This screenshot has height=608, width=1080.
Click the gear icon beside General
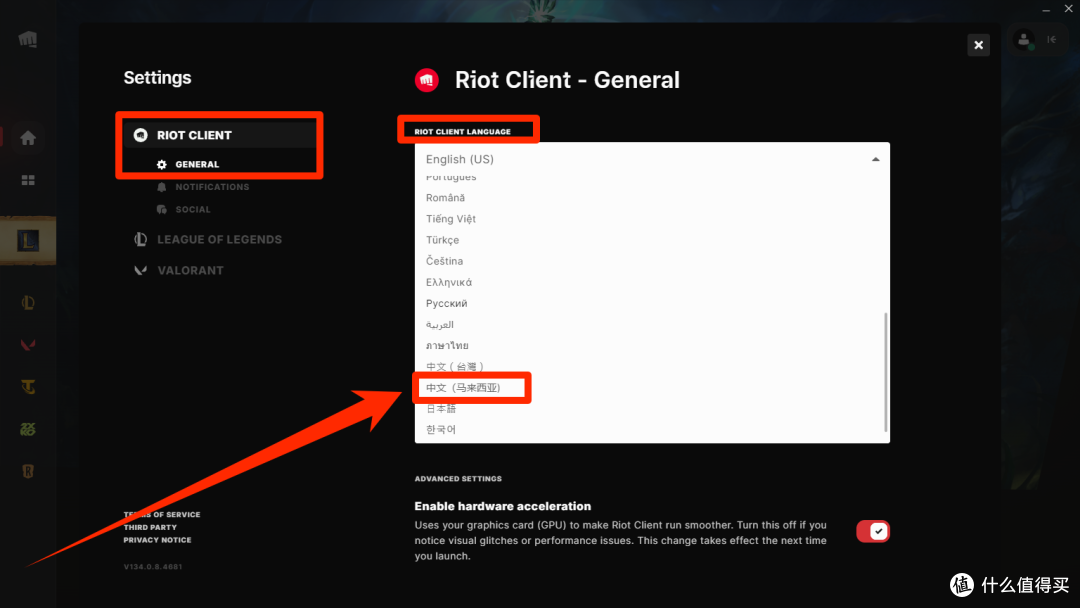[x=162, y=165]
